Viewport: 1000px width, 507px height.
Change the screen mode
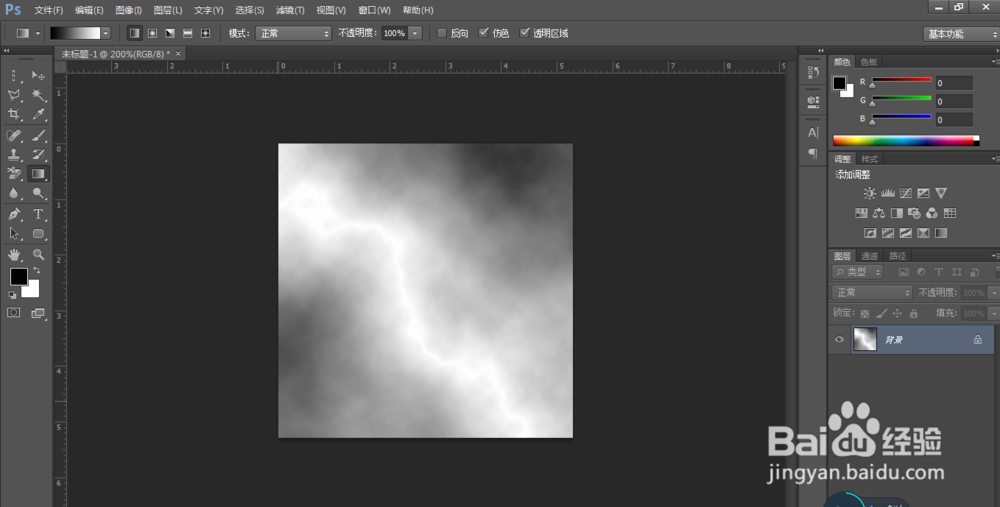(38, 312)
